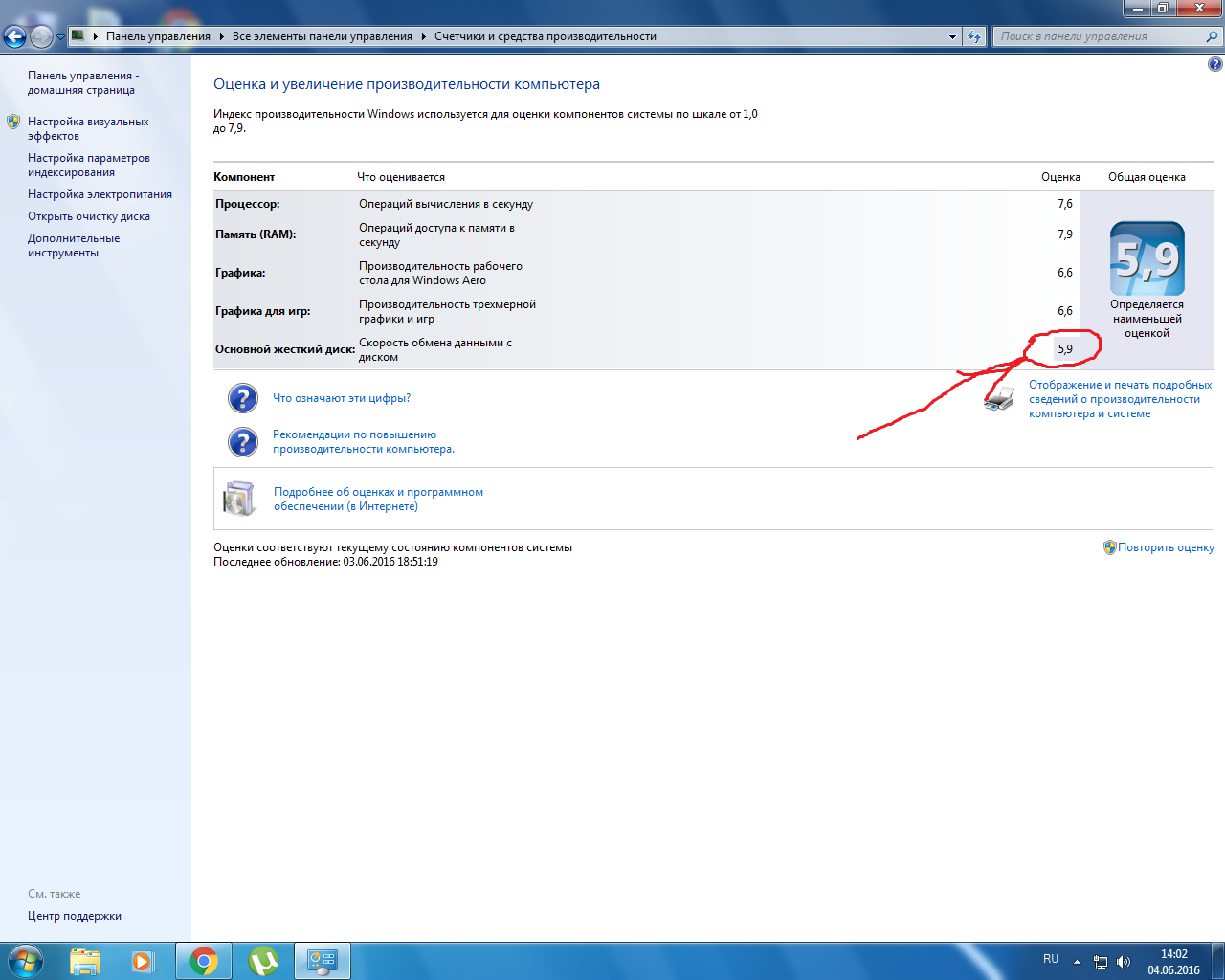Click the 'Последнее обновление: 03.06.2016 18:51:19' text
Screen dimensions: 1225x980
click(x=326, y=562)
